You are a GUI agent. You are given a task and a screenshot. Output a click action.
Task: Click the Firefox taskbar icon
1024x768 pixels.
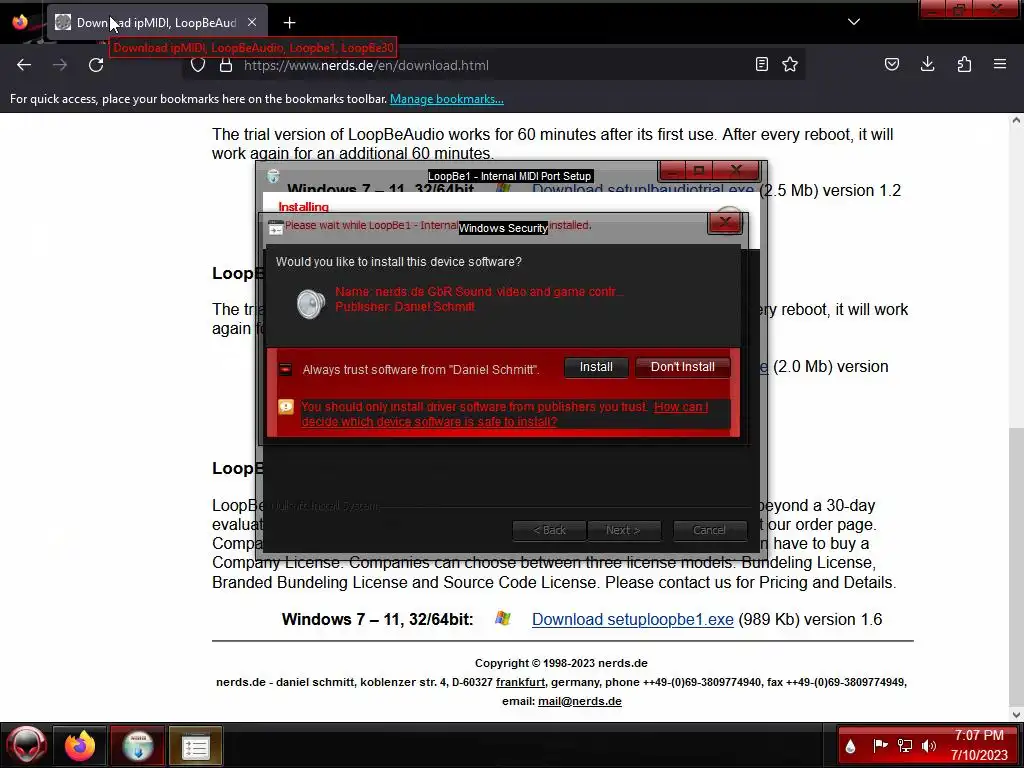80,746
